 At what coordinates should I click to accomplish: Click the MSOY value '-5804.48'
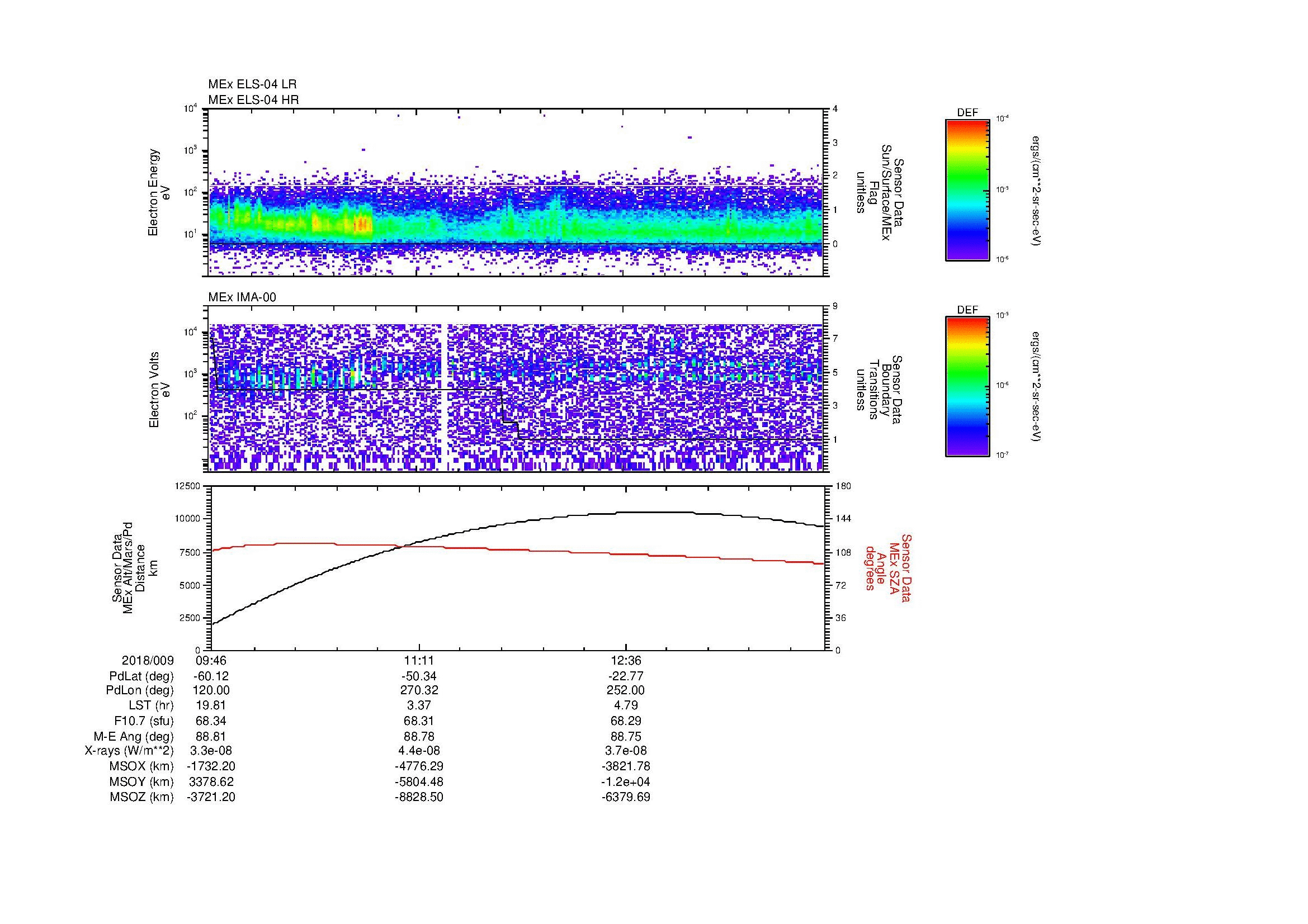(x=419, y=781)
